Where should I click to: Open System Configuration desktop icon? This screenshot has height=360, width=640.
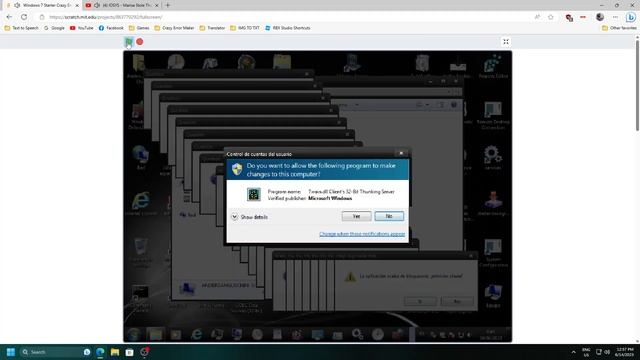[x=493, y=253]
